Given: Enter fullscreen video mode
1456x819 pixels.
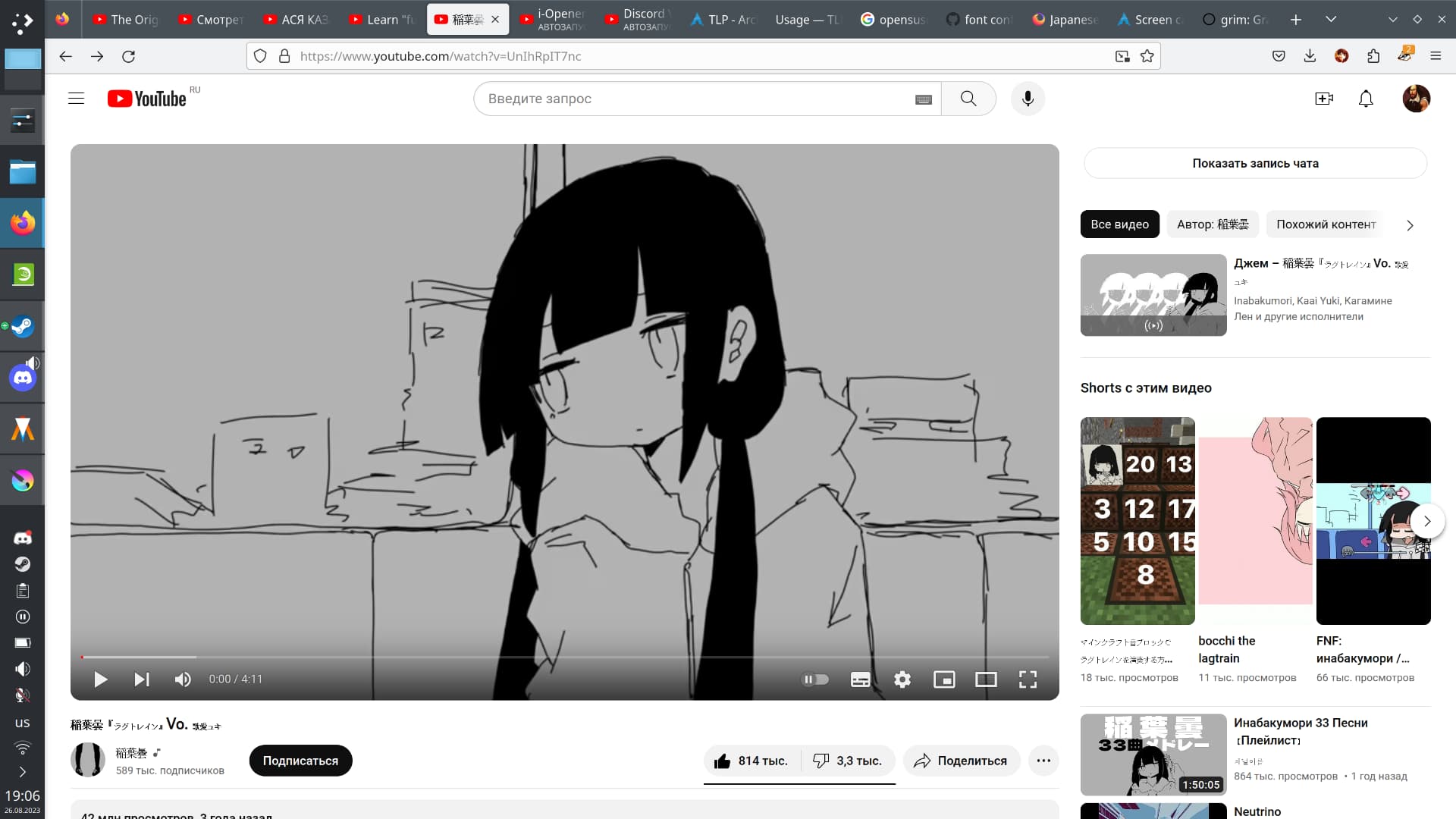Looking at the screenshot, I should coord(1028,679).
